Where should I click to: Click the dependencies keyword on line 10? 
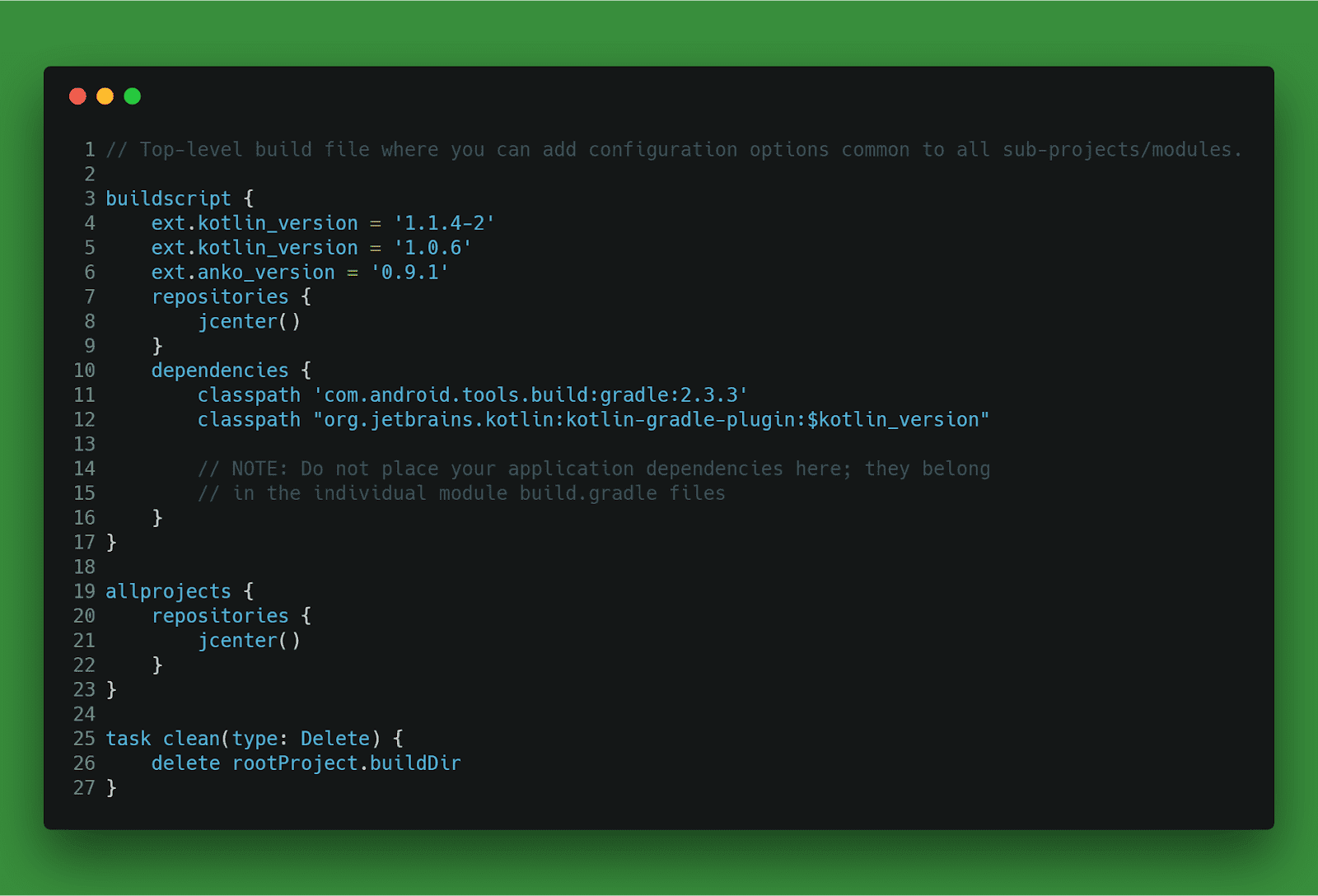click(x=220, y=371)
